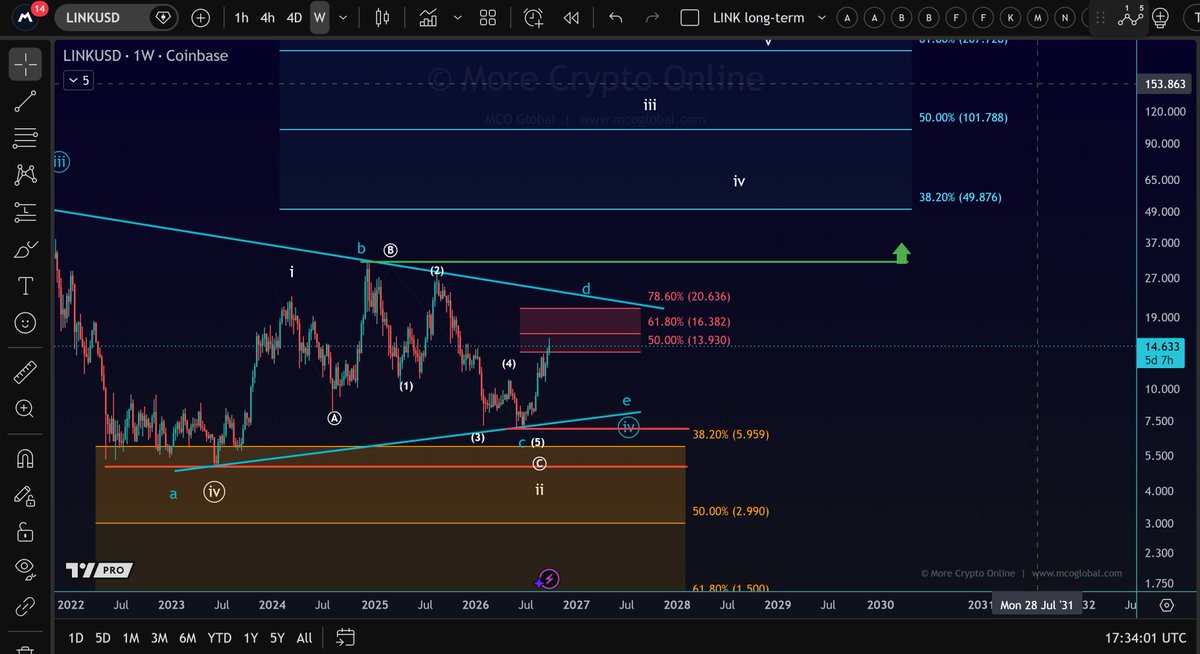Image resolution: width=1200 pixels, height=654 pixels.
Task: Click the link drawings chain icon
Action: click(x=25, y=605)
